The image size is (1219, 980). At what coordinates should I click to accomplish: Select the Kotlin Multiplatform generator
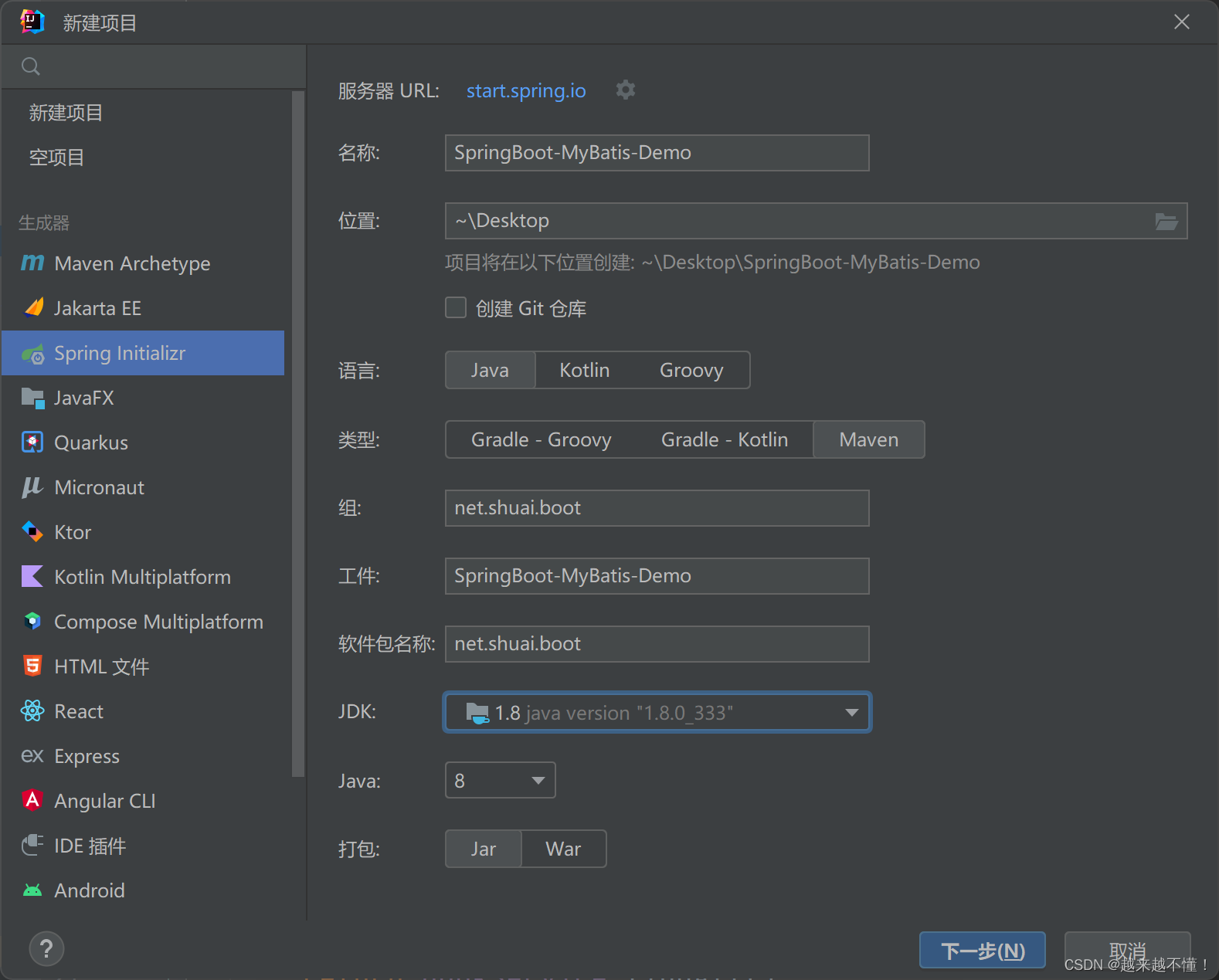[x=144, y=577]
